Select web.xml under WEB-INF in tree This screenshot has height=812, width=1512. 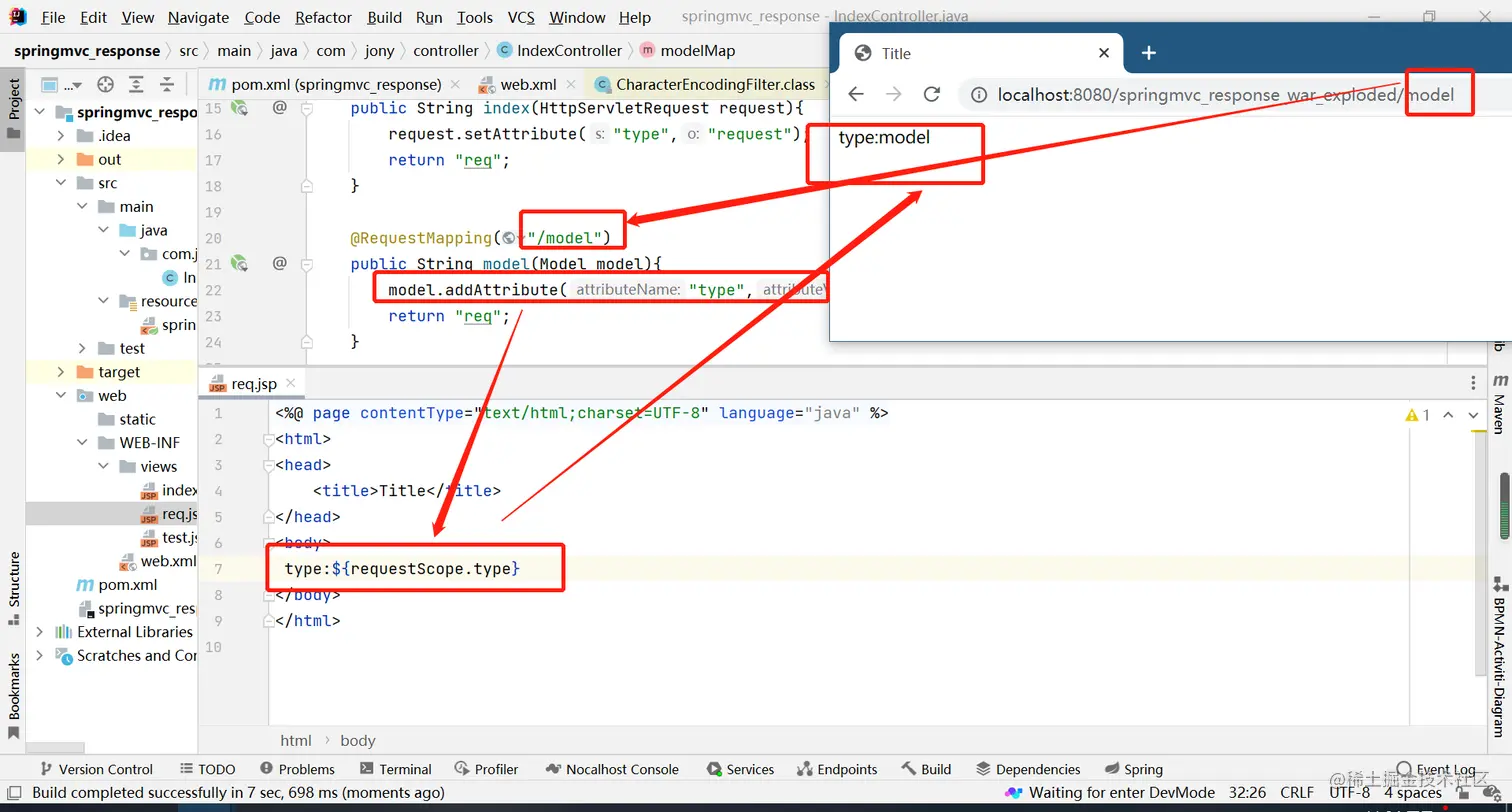coord(158,561)
